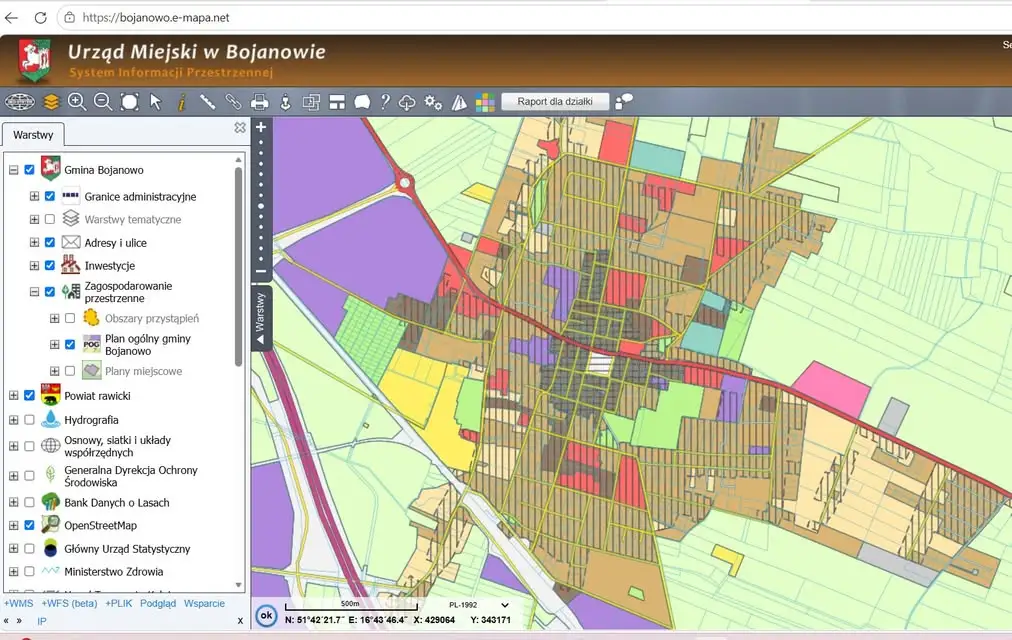Open the layers stack tool in toolbar
Image resolution: width=1012 pixels, height=640 pixels.
51,102
